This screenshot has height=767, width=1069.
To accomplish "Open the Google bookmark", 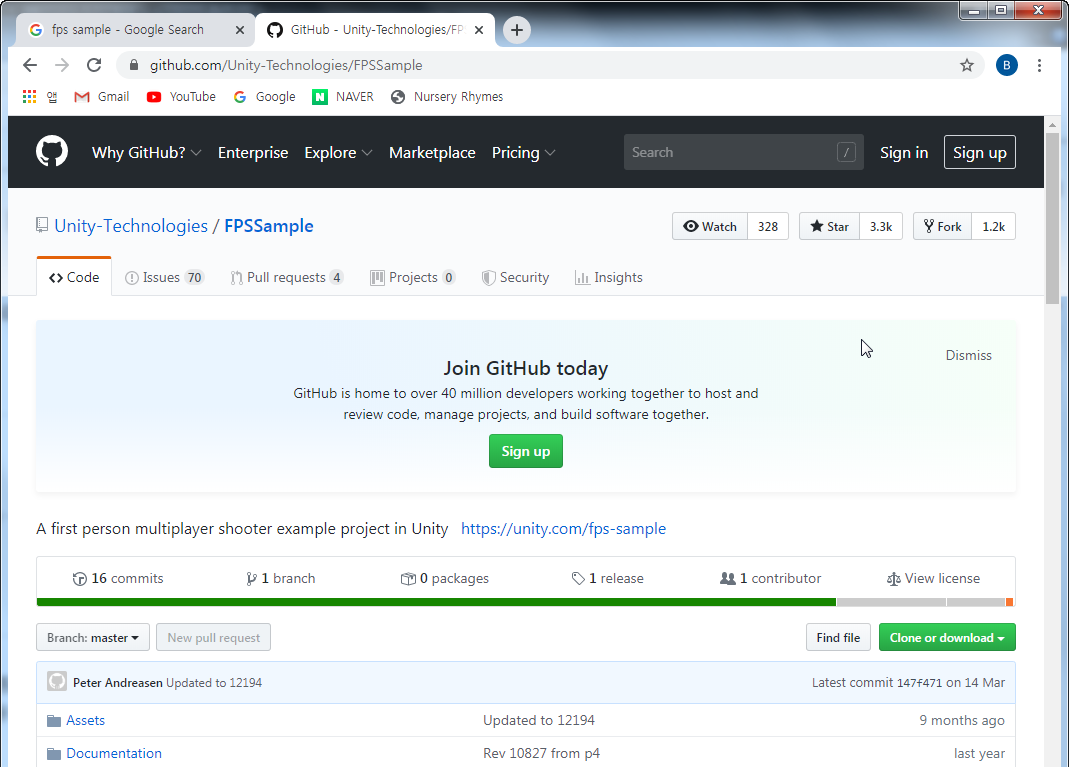I will 265,97.
